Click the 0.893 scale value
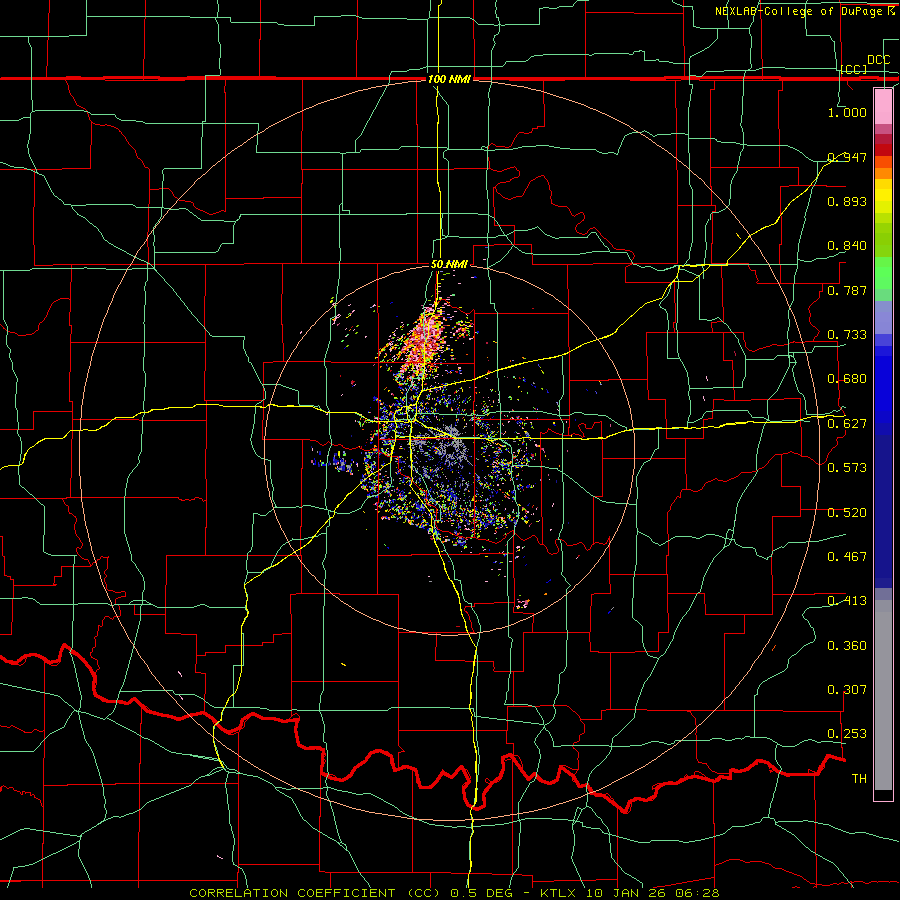This screenshot has width=900, height=900. click(x=847, y=201)
